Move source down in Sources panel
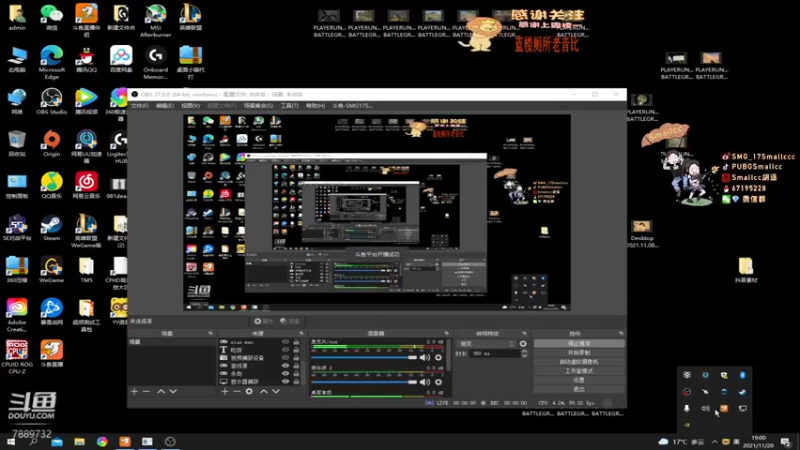The height and width of the screenshot is (450, 800). pyautogui.click(x=276, y=391)
